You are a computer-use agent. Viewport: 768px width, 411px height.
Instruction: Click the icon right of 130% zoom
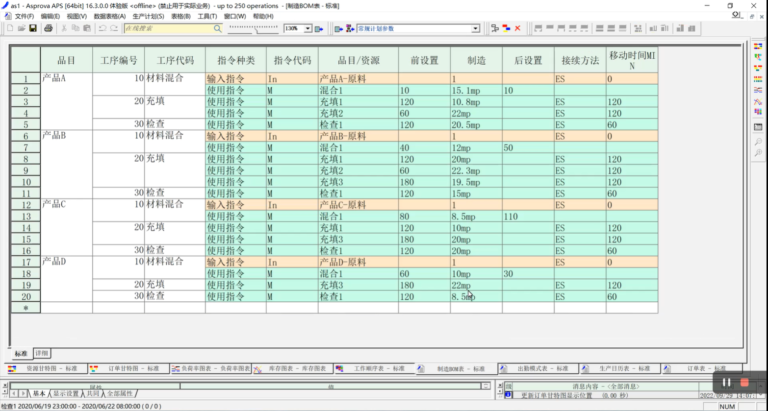click(319, 29)
